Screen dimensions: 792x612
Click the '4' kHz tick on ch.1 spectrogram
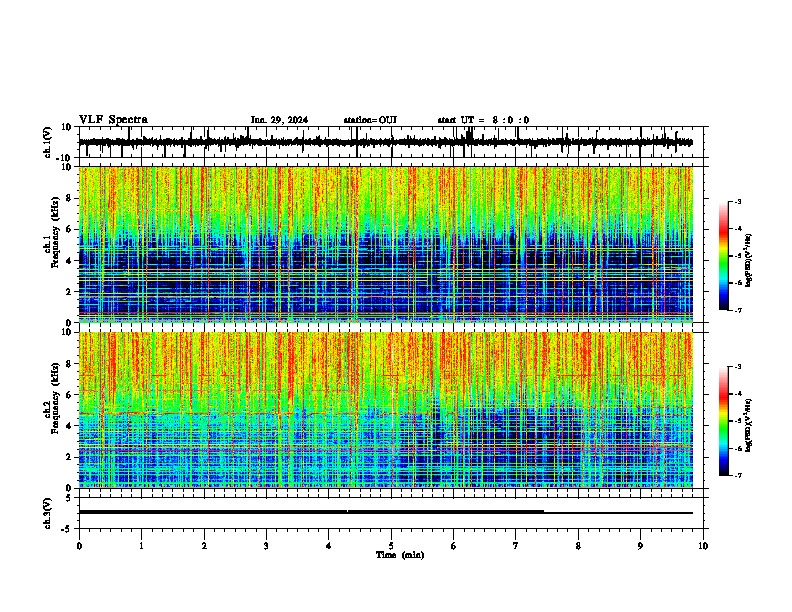pos(69,261)
